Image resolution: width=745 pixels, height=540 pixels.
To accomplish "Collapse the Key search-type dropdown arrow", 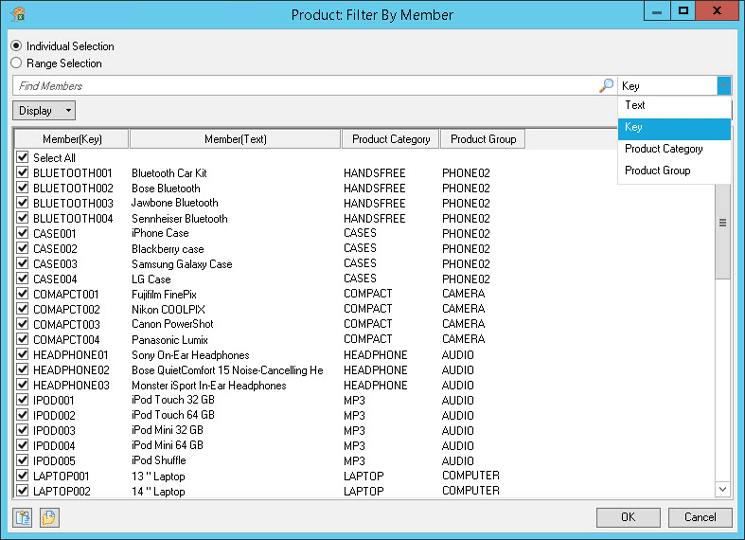I will coord(723,86).
